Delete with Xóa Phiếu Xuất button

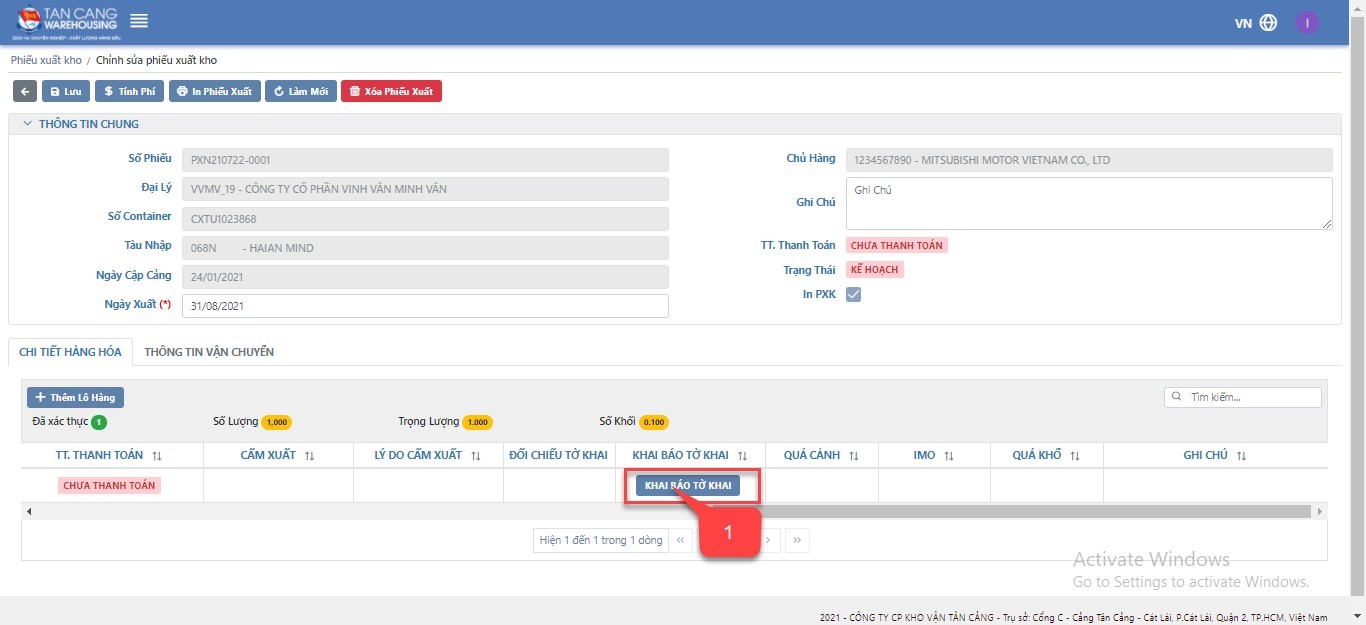pyautogui.click(x=391, y=91)
